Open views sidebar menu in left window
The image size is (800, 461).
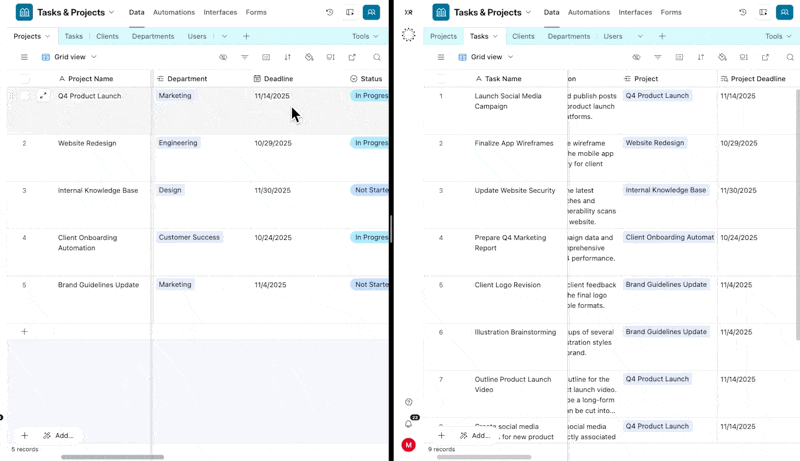click(x=24, y=57)
